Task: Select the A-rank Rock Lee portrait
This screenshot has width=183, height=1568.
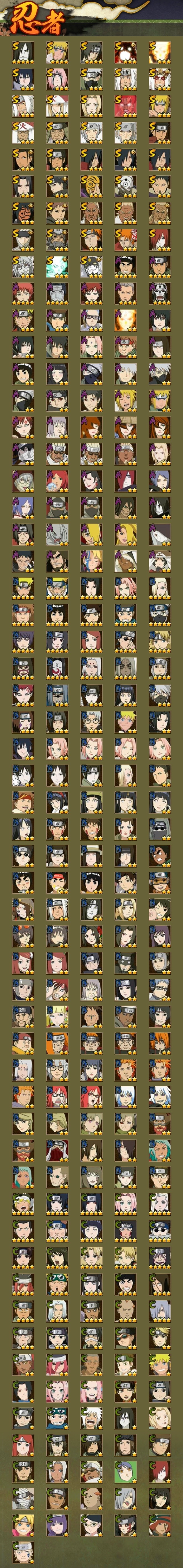Action: point(23,374)
